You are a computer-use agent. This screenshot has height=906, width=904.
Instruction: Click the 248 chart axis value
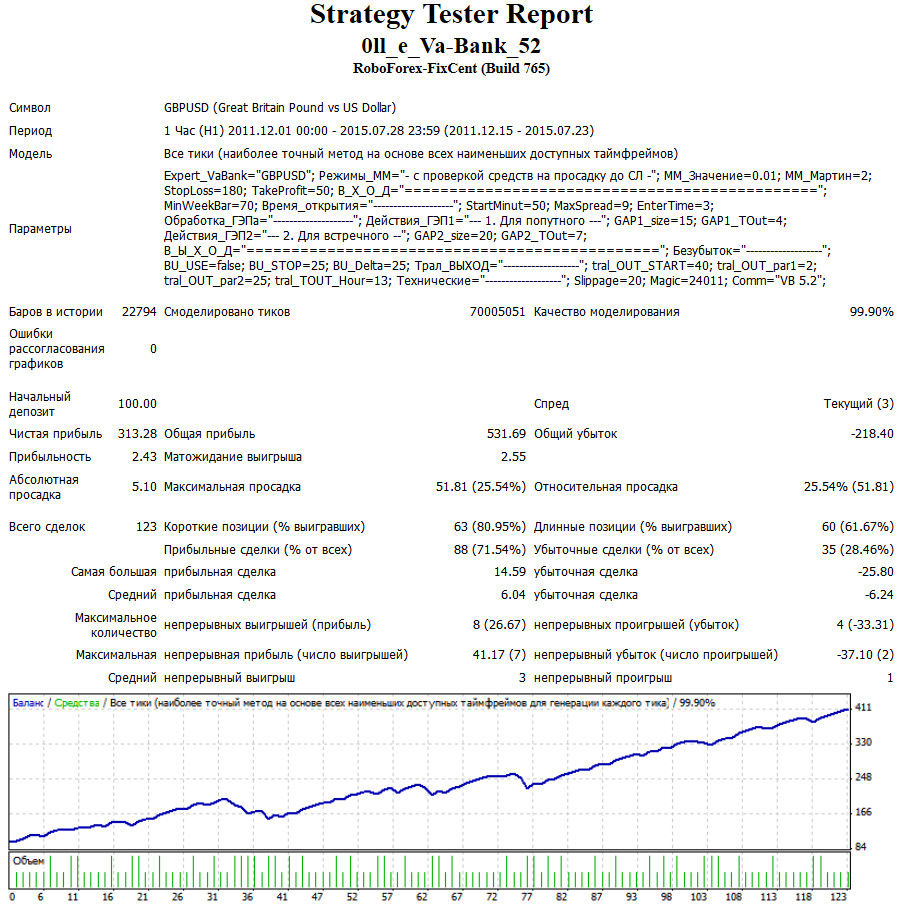click(863, 777)
